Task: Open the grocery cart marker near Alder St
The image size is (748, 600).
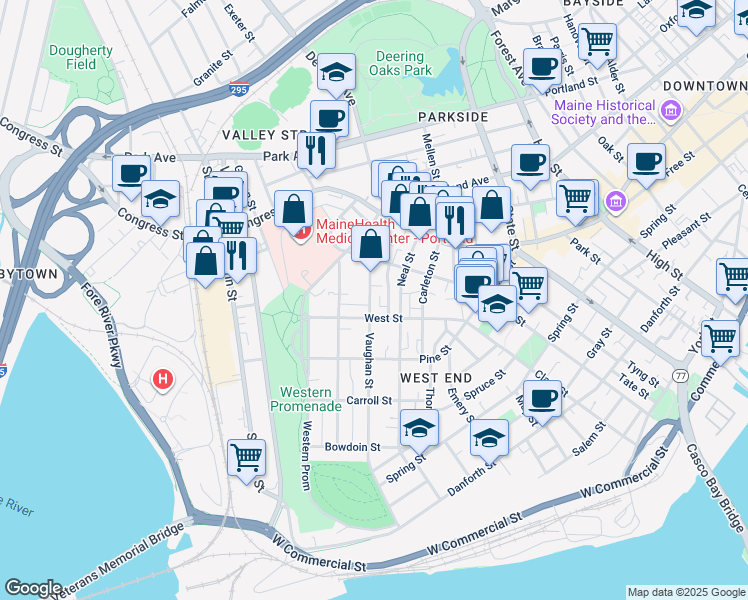Action: 597,46
